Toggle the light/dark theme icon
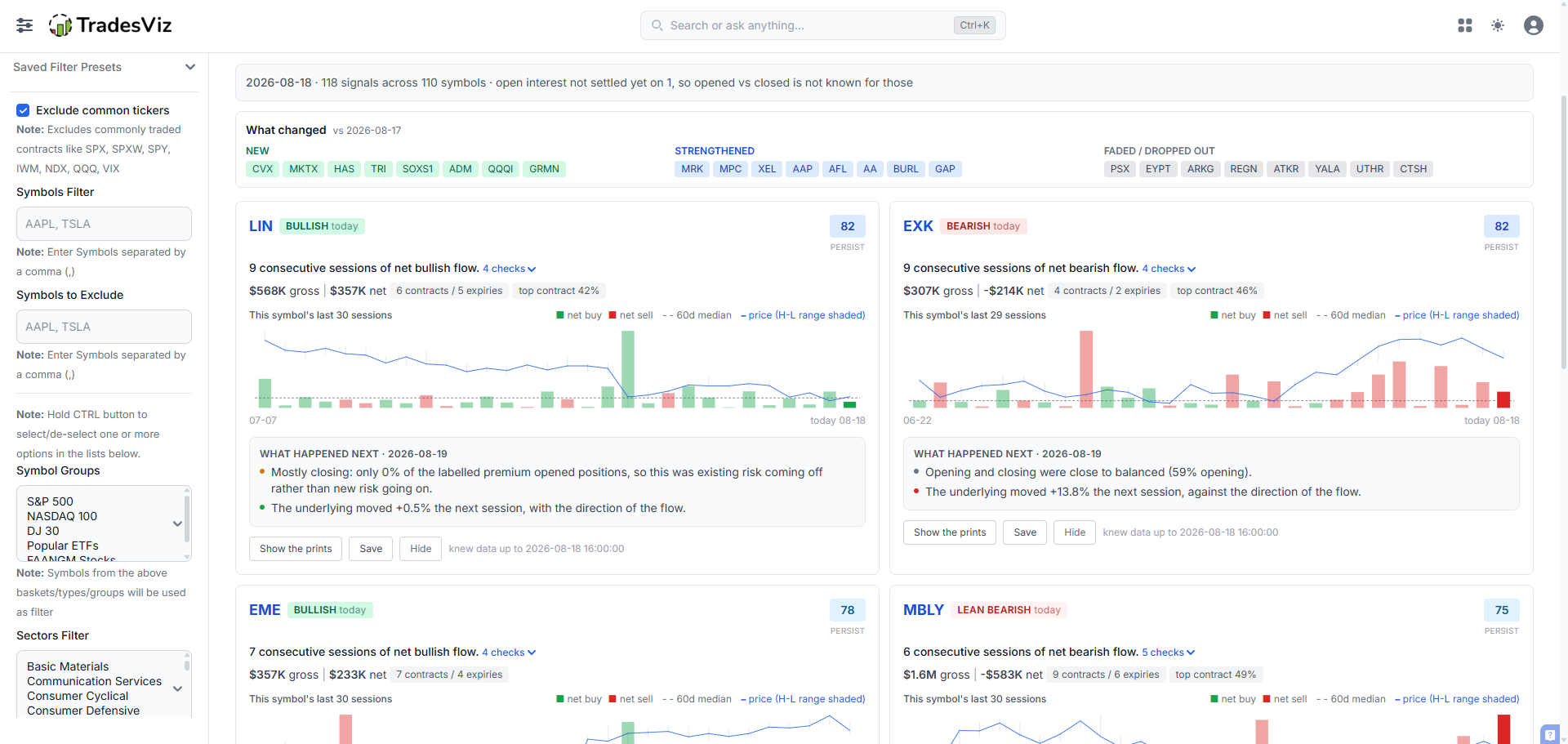Screen dimensions: 1568x744 [1498, 25]
